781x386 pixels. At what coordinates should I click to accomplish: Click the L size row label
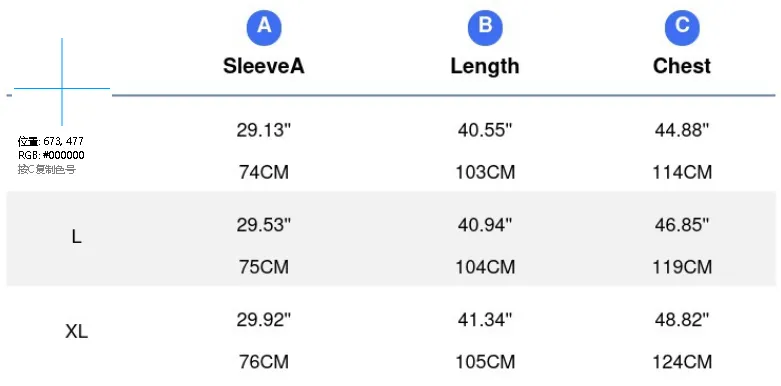[76, 238]
